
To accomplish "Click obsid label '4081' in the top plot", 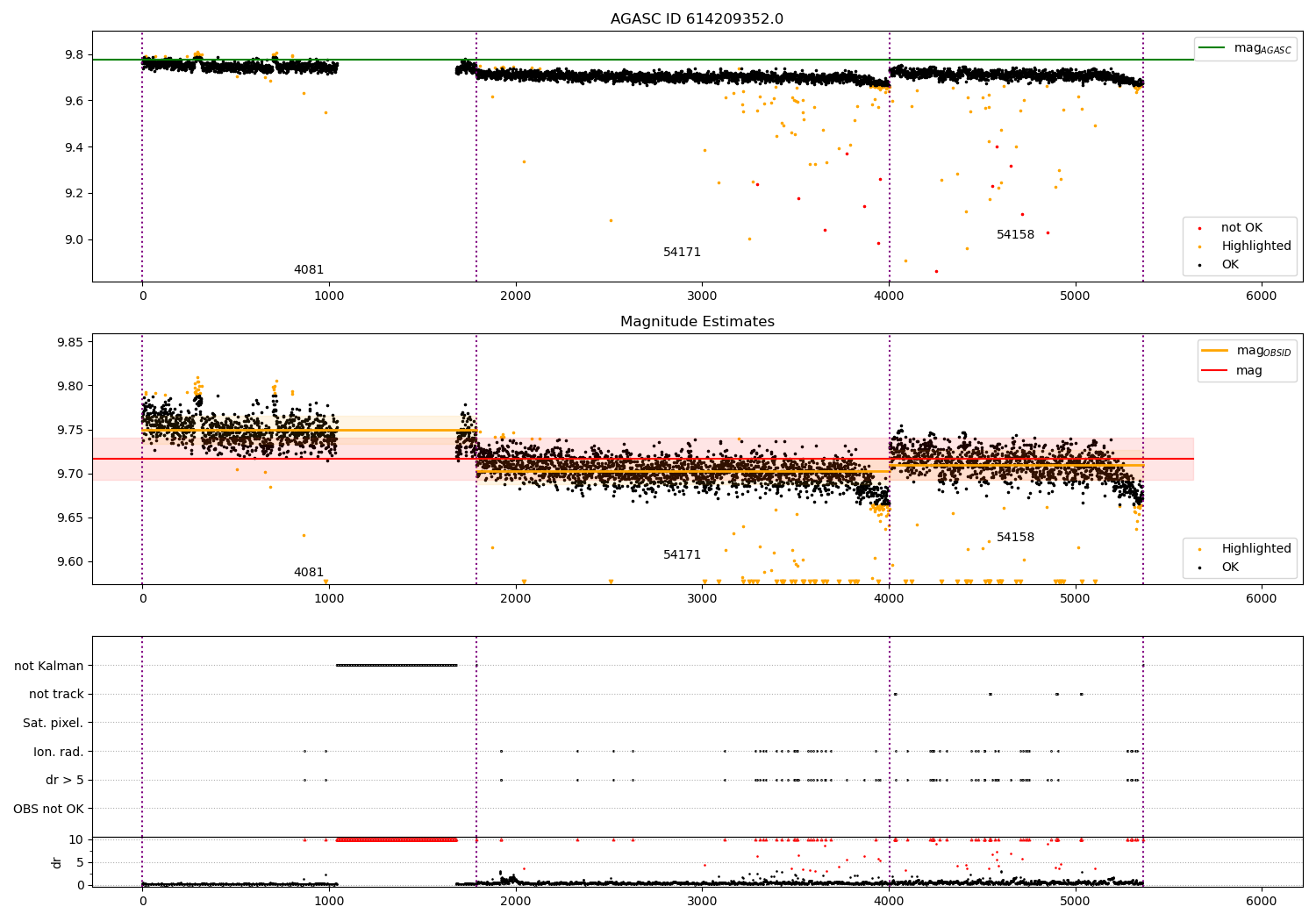I will click(309, 270).
